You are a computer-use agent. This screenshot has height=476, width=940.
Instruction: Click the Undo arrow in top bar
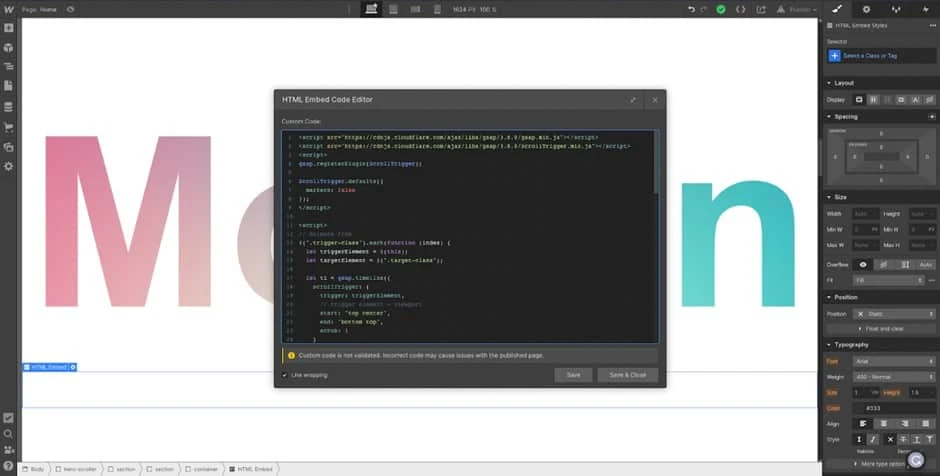[x=690, y=9]
